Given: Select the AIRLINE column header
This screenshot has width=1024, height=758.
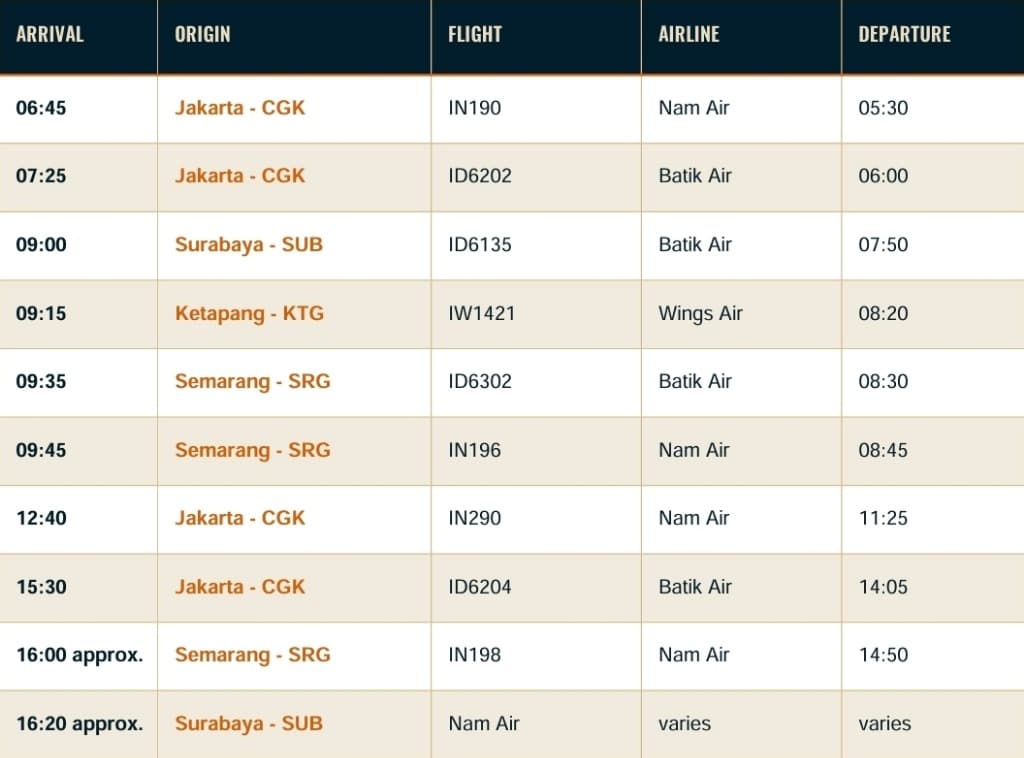Looking at the screenshot, I should click(689, 34).
